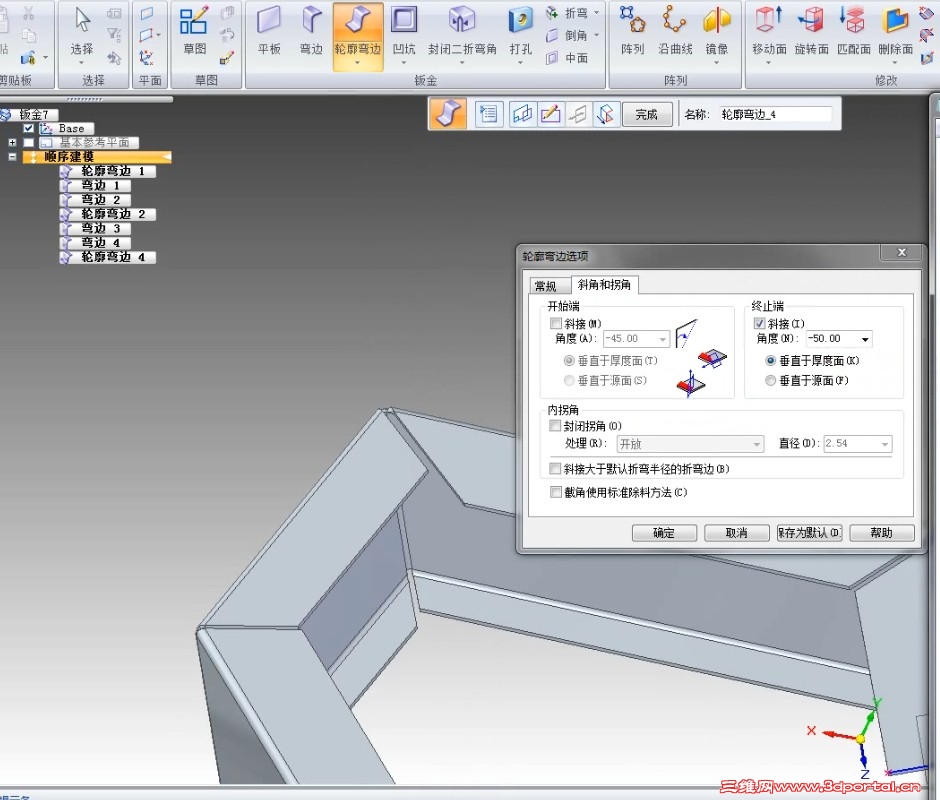
Task: Check 截角使用标准除料方法(C)
Action: click(x=555, y=492)
